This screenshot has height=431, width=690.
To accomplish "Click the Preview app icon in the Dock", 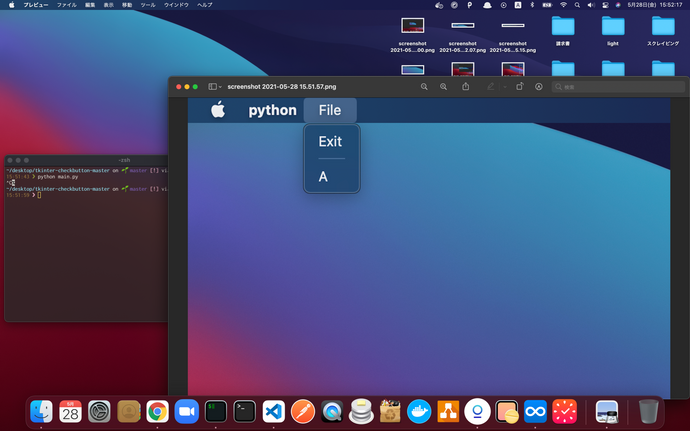I will (x=607, y=412).
